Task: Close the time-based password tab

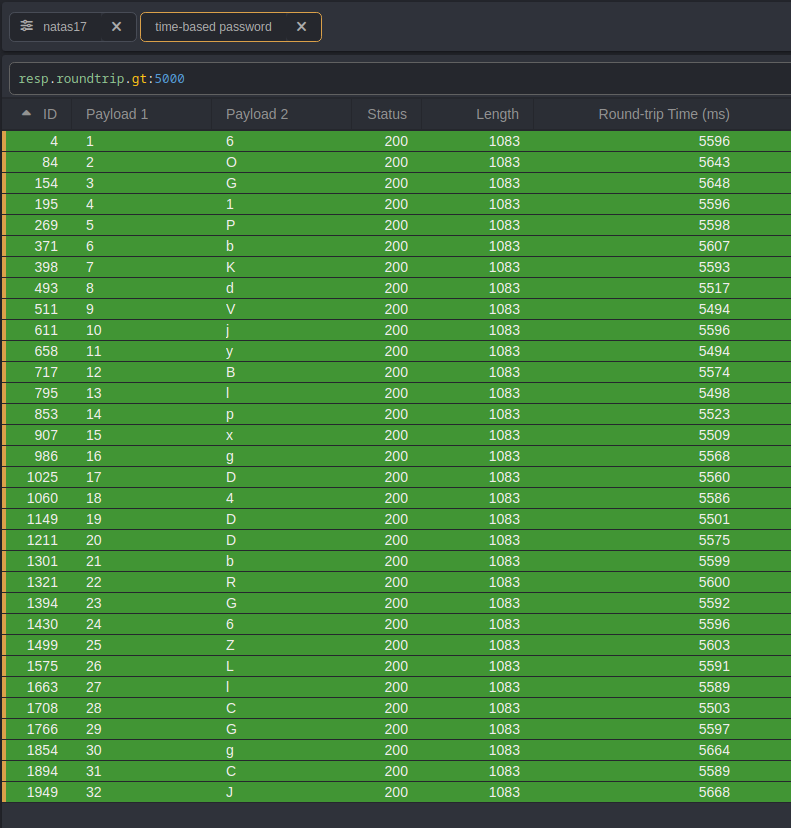Action: tap(301, 27)
